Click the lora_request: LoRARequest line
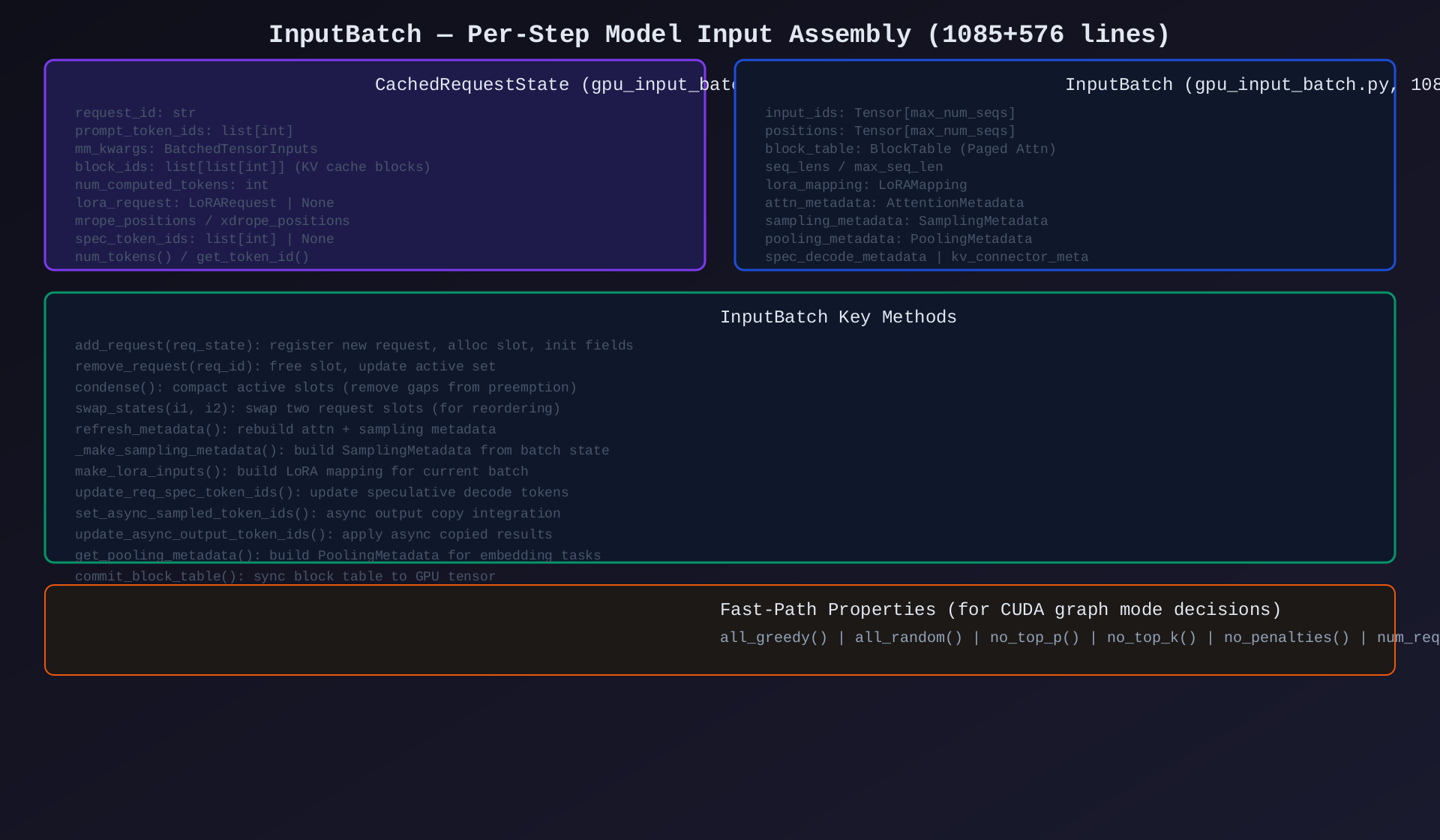Screen dimensions: 1440x840 (x=204, y=203)
